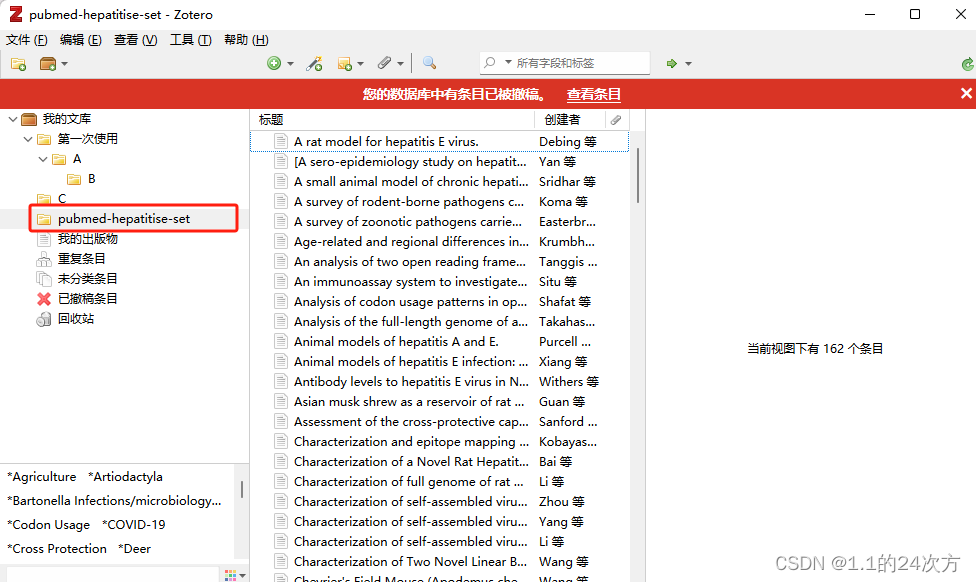Sort by the 创建者 column header
Viewport: 976px width, 582px height.
(570, 120)
